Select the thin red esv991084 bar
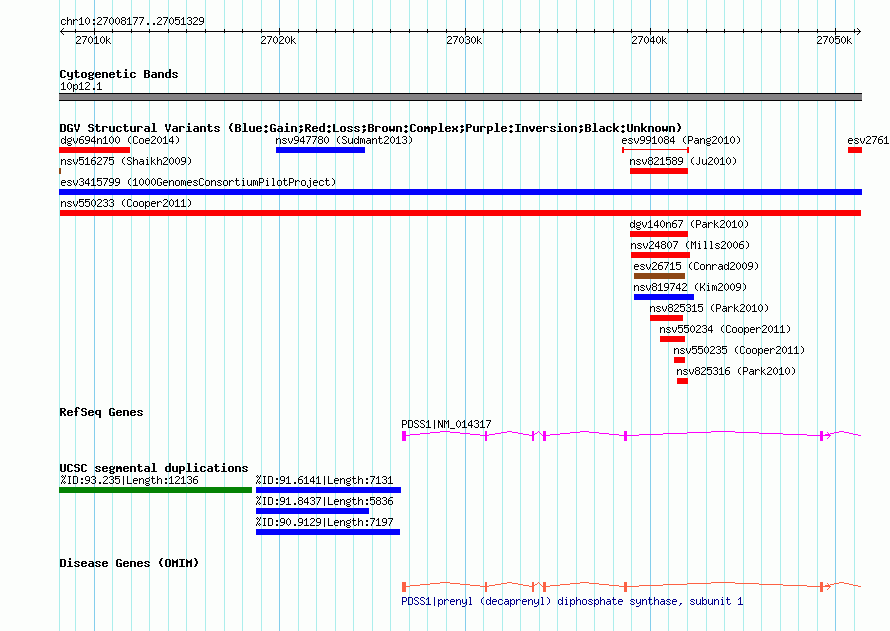890x631 pixels. click(656, 150)
